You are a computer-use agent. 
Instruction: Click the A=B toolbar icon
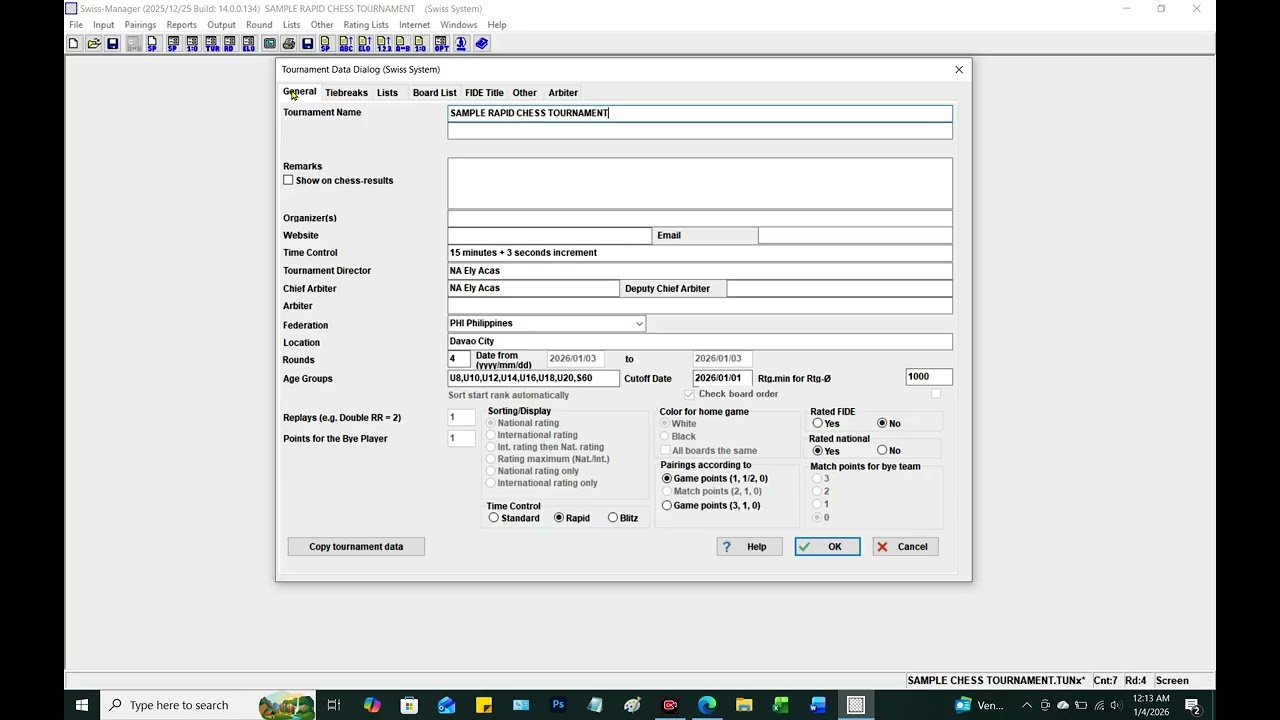click(x=402, y=43)
